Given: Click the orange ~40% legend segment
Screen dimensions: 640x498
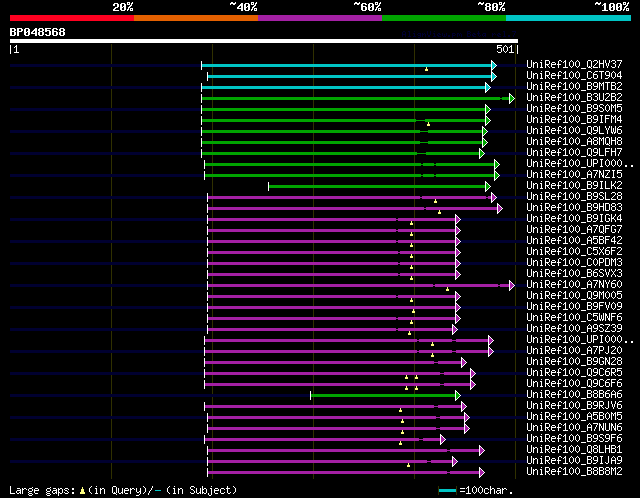Looking at the screenshot, I should point(196,18).
